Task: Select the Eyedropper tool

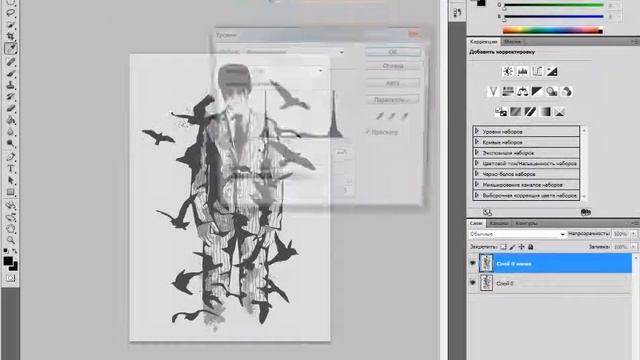Action: (11, 49)
